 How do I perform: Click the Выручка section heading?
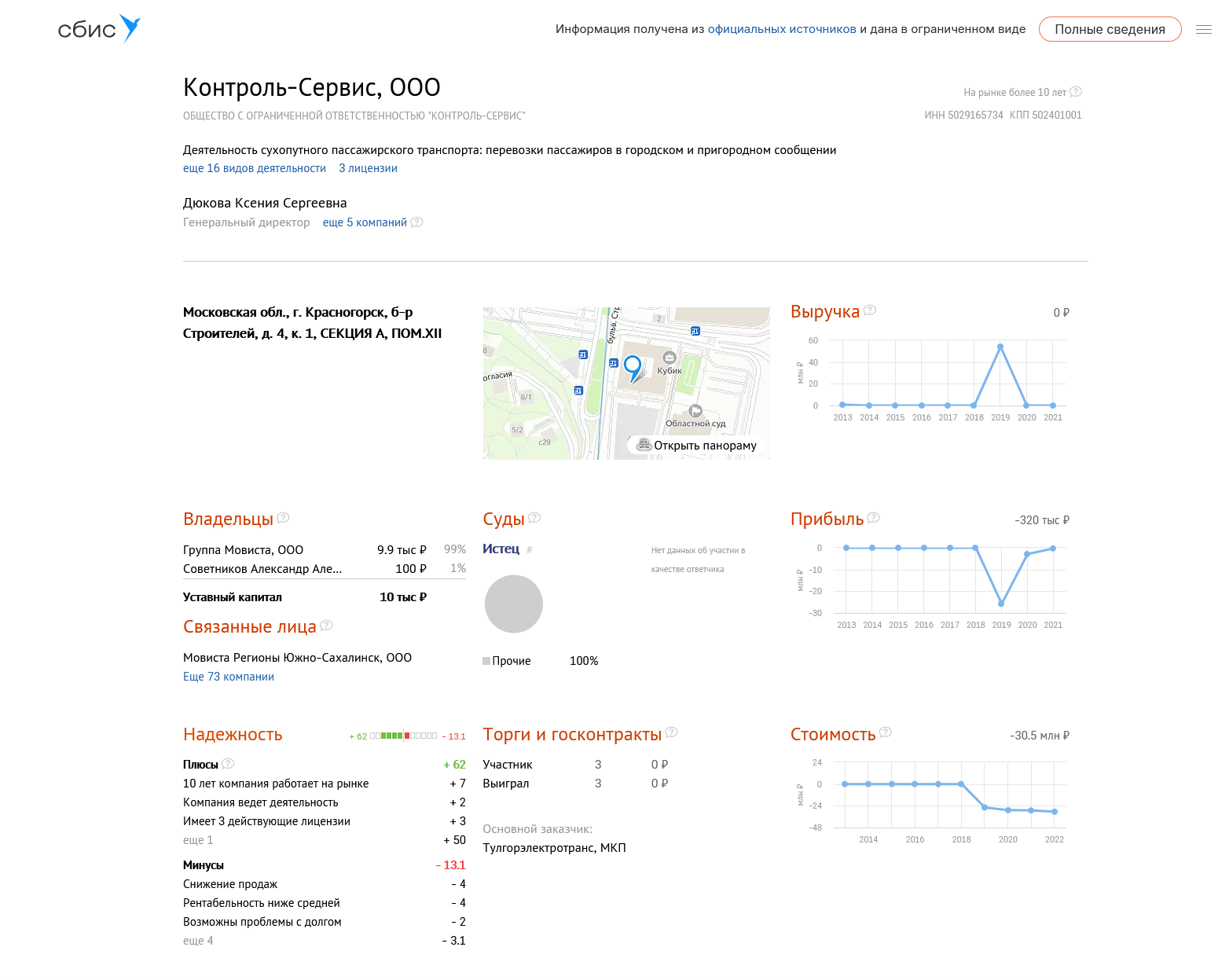click(x=825, y=312)
